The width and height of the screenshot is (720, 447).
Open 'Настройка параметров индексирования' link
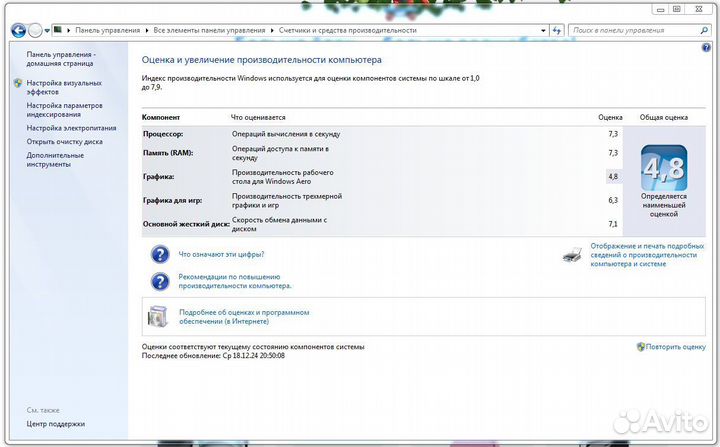(64, 110)
